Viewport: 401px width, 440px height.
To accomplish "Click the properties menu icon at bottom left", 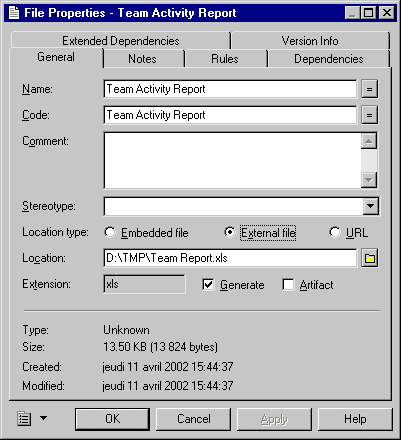I will 24,419.
